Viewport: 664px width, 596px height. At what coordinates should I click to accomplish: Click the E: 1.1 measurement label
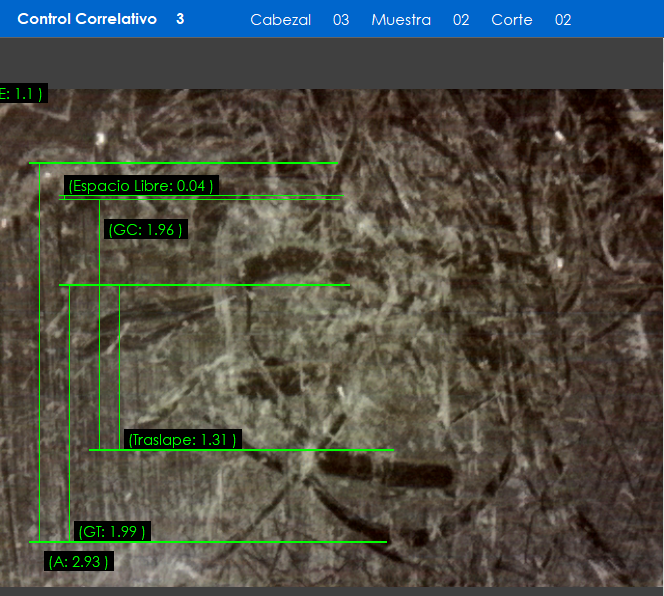point(20,94)
